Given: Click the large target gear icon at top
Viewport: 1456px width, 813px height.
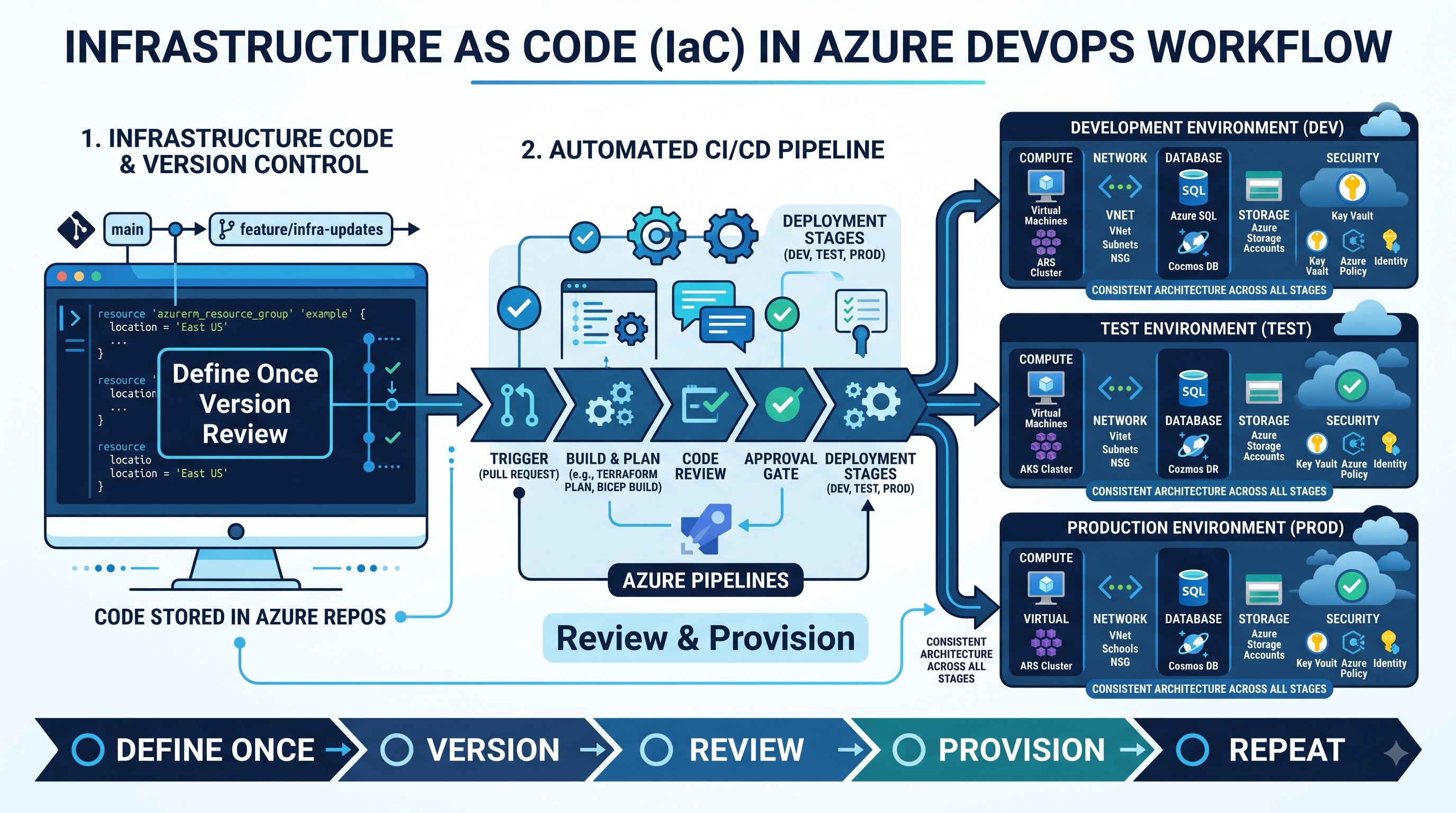Looking at the screenshot, I should point(656,236).
